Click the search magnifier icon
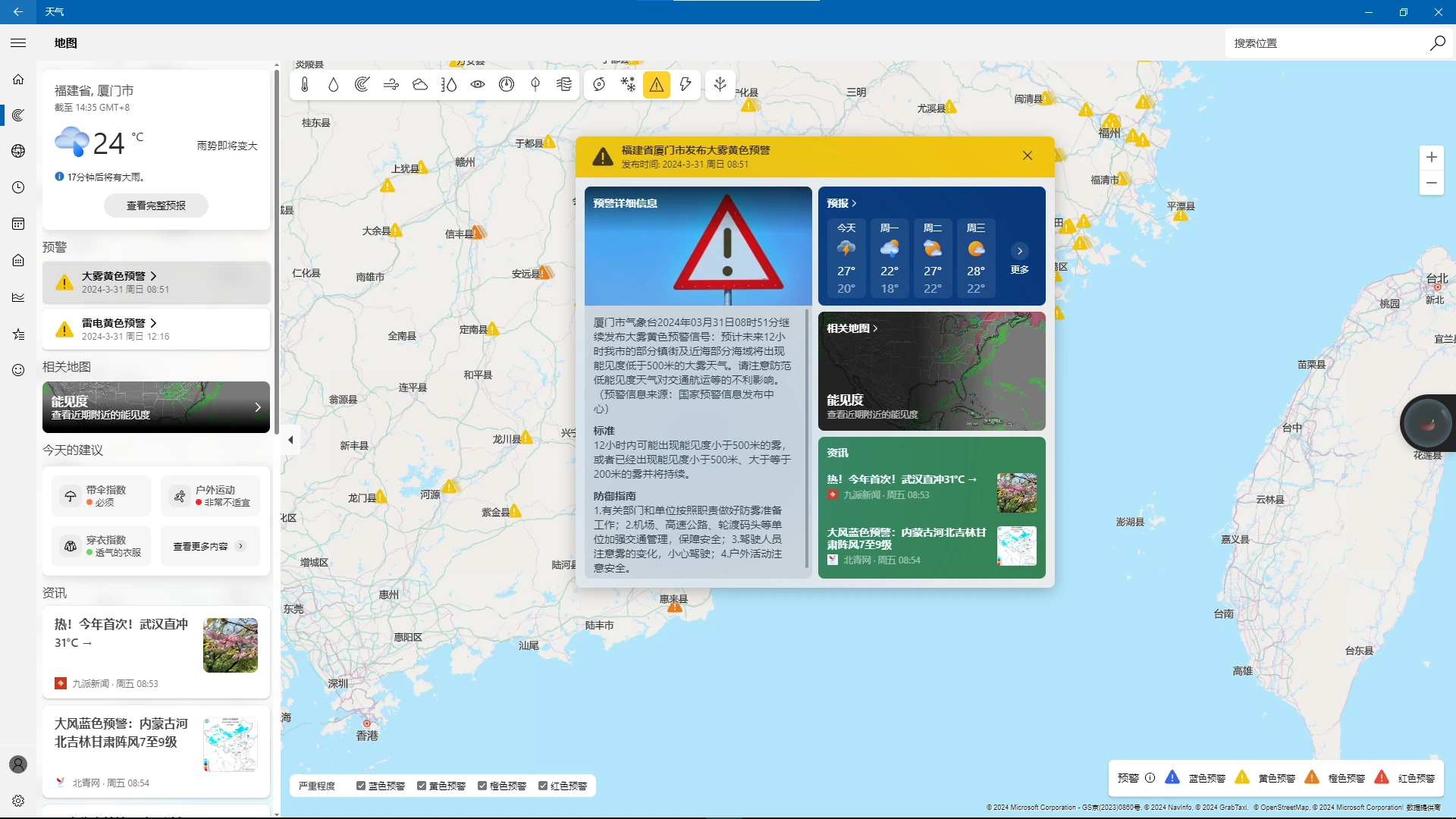 [x=1437, y=43]
